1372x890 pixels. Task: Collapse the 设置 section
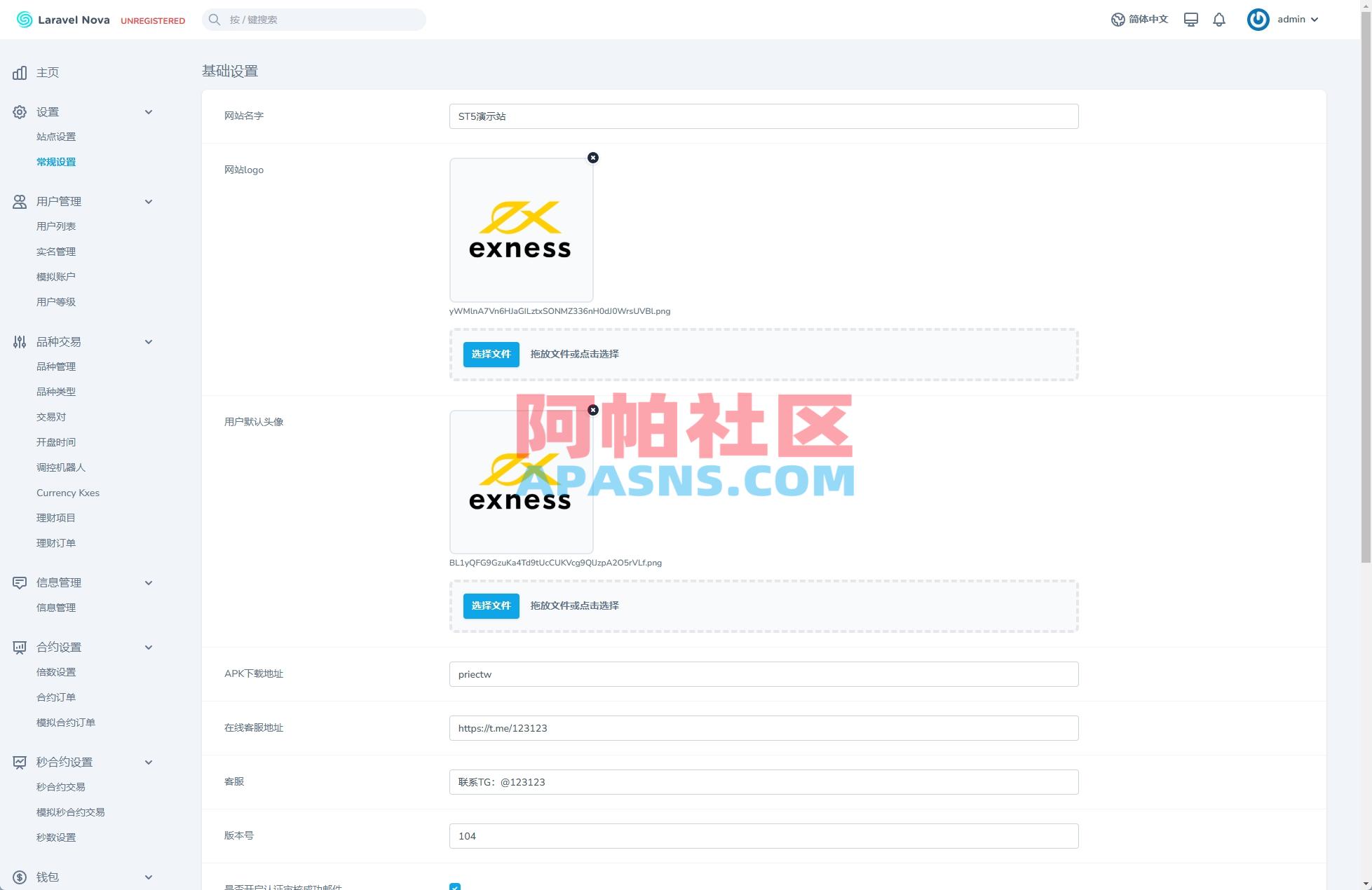pos(148,111)
